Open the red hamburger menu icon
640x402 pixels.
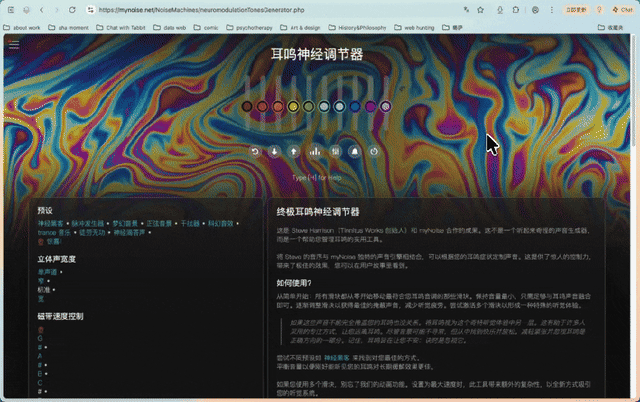click(14, 44)
